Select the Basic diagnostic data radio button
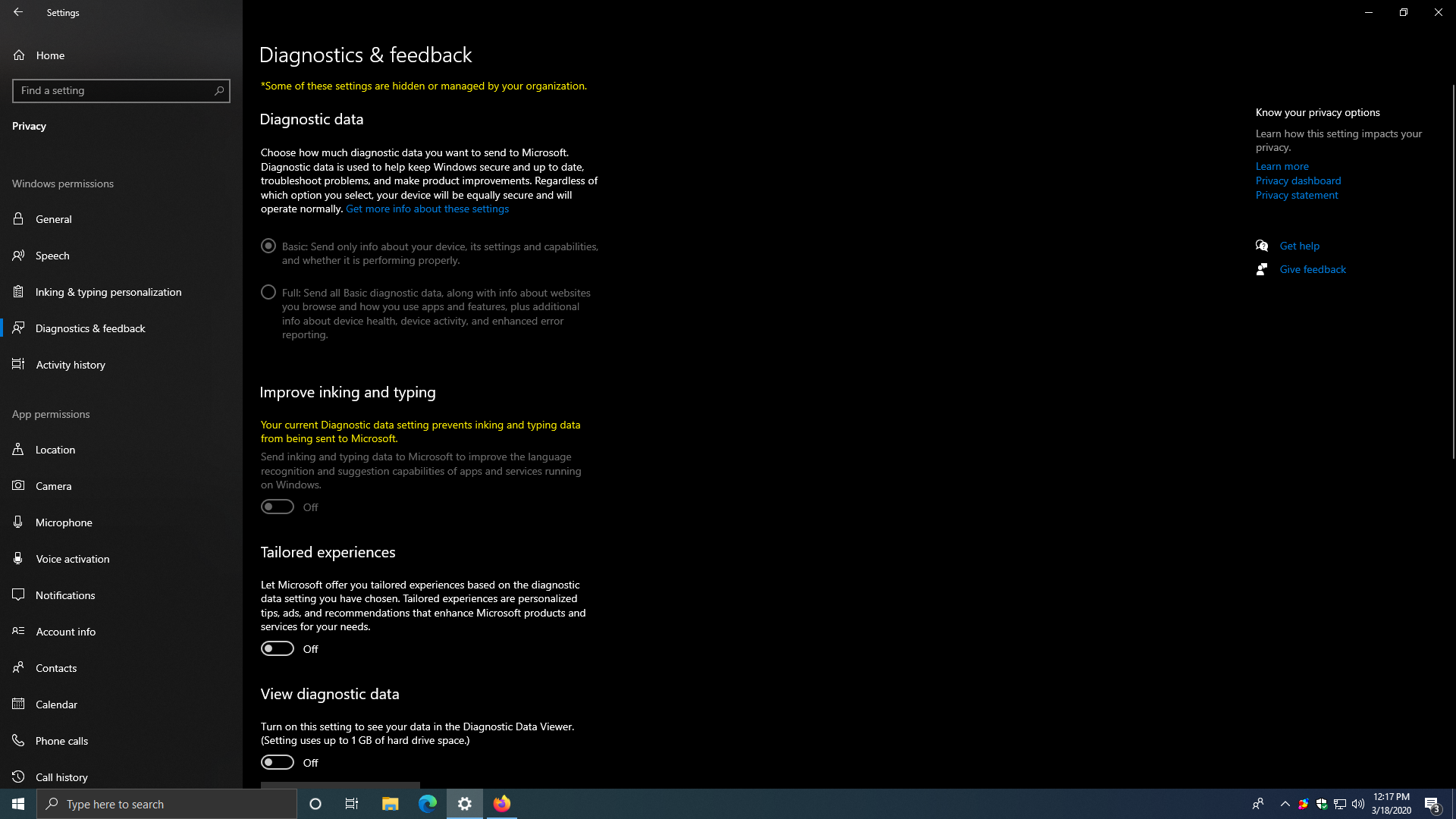Viewport: 1456px width, 819px height. click(x=268, y=246)
